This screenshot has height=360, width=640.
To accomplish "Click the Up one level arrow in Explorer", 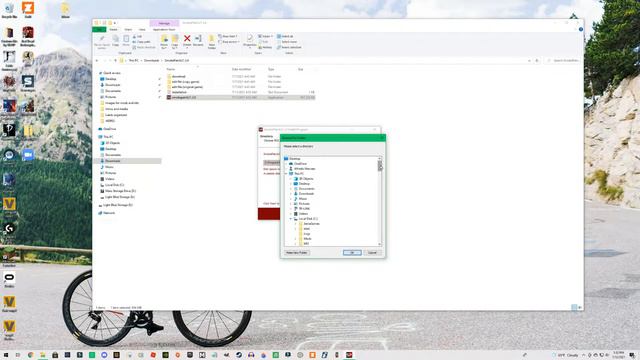I will pos(116,60).
